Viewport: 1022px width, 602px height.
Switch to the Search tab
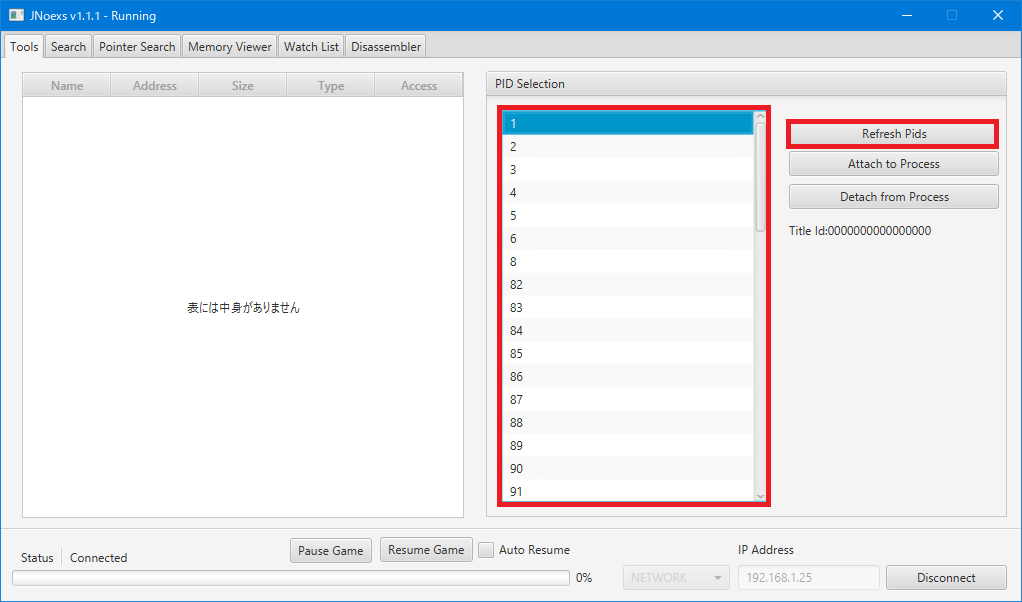(x=68, y=47)
